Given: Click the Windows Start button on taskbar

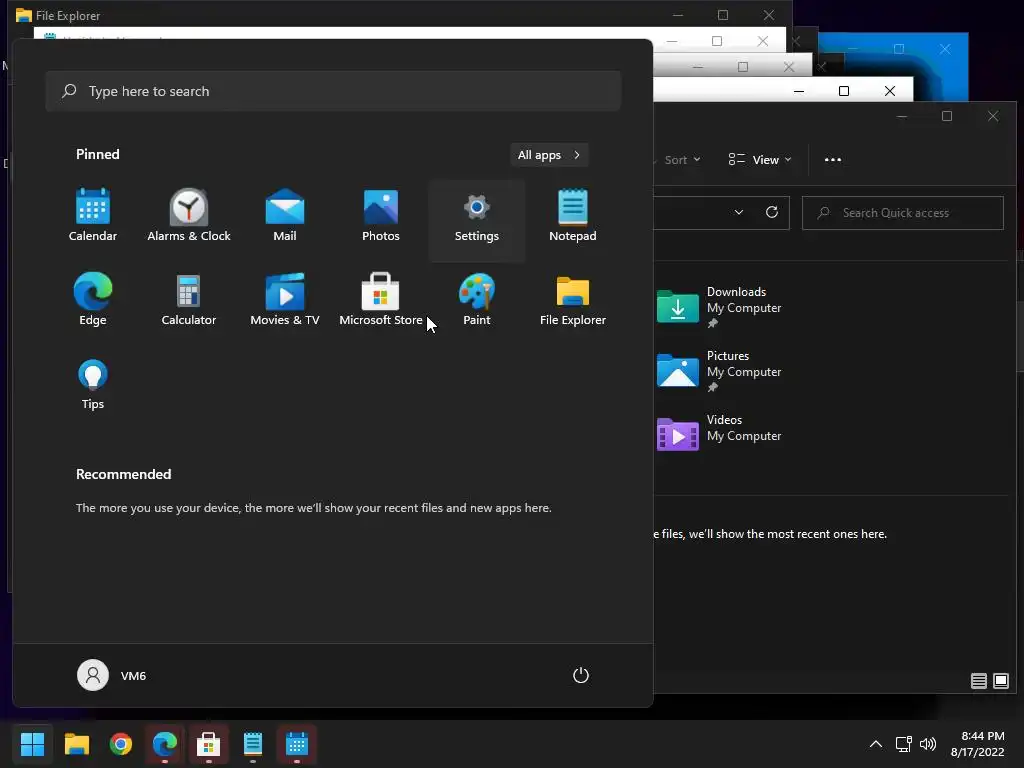Looking at the screenshot, I should [x=32, y=744].
